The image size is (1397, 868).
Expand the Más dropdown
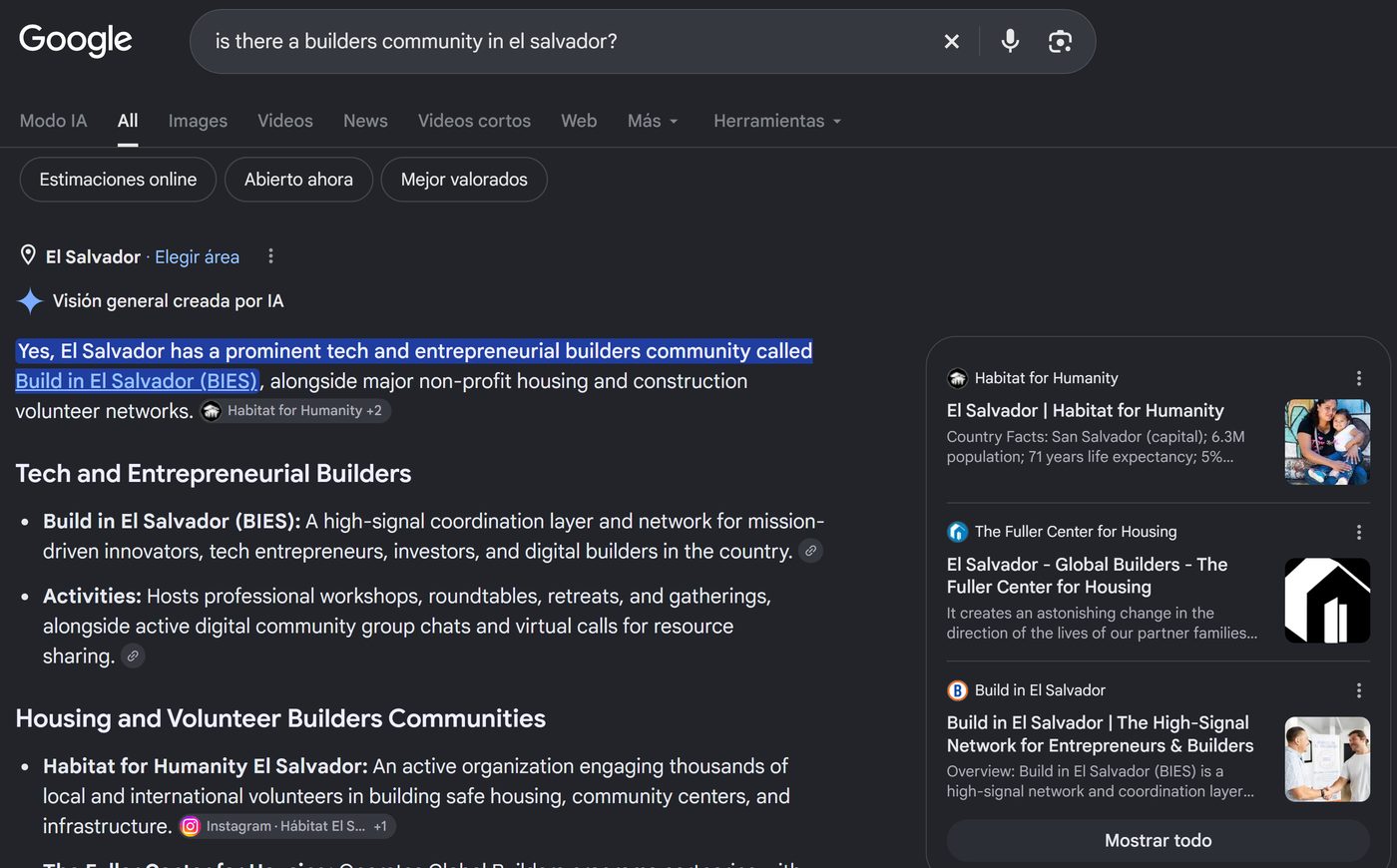tap(653, 121)
